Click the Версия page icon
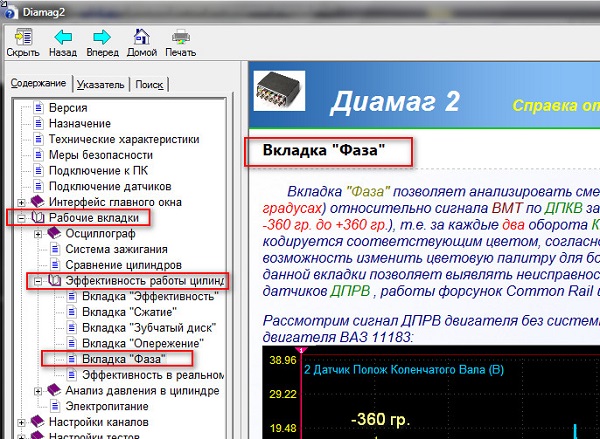The image size is (600, 439). click(x=39, y=108)
